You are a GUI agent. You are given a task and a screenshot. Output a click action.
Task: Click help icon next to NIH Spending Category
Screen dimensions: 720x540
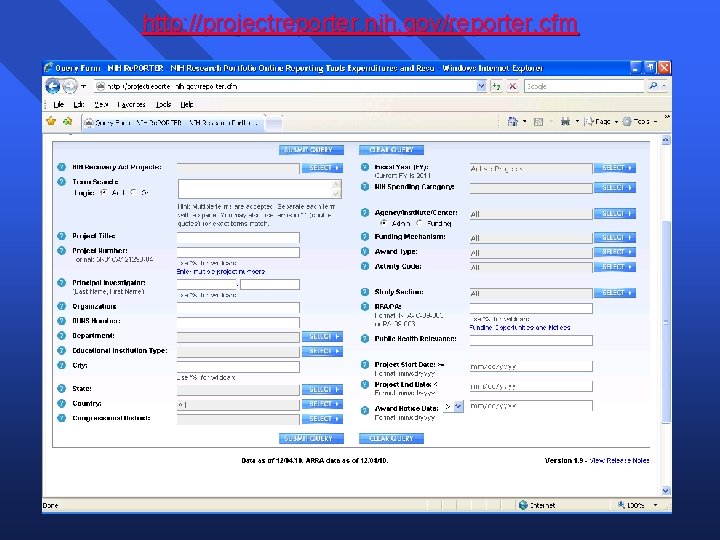365,187
